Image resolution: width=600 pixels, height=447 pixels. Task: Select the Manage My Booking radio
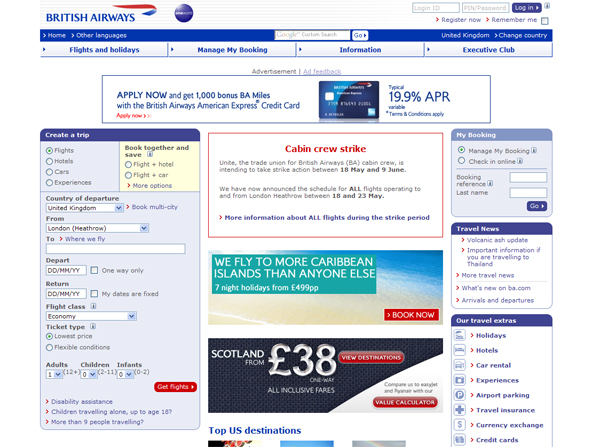[461, 150]
